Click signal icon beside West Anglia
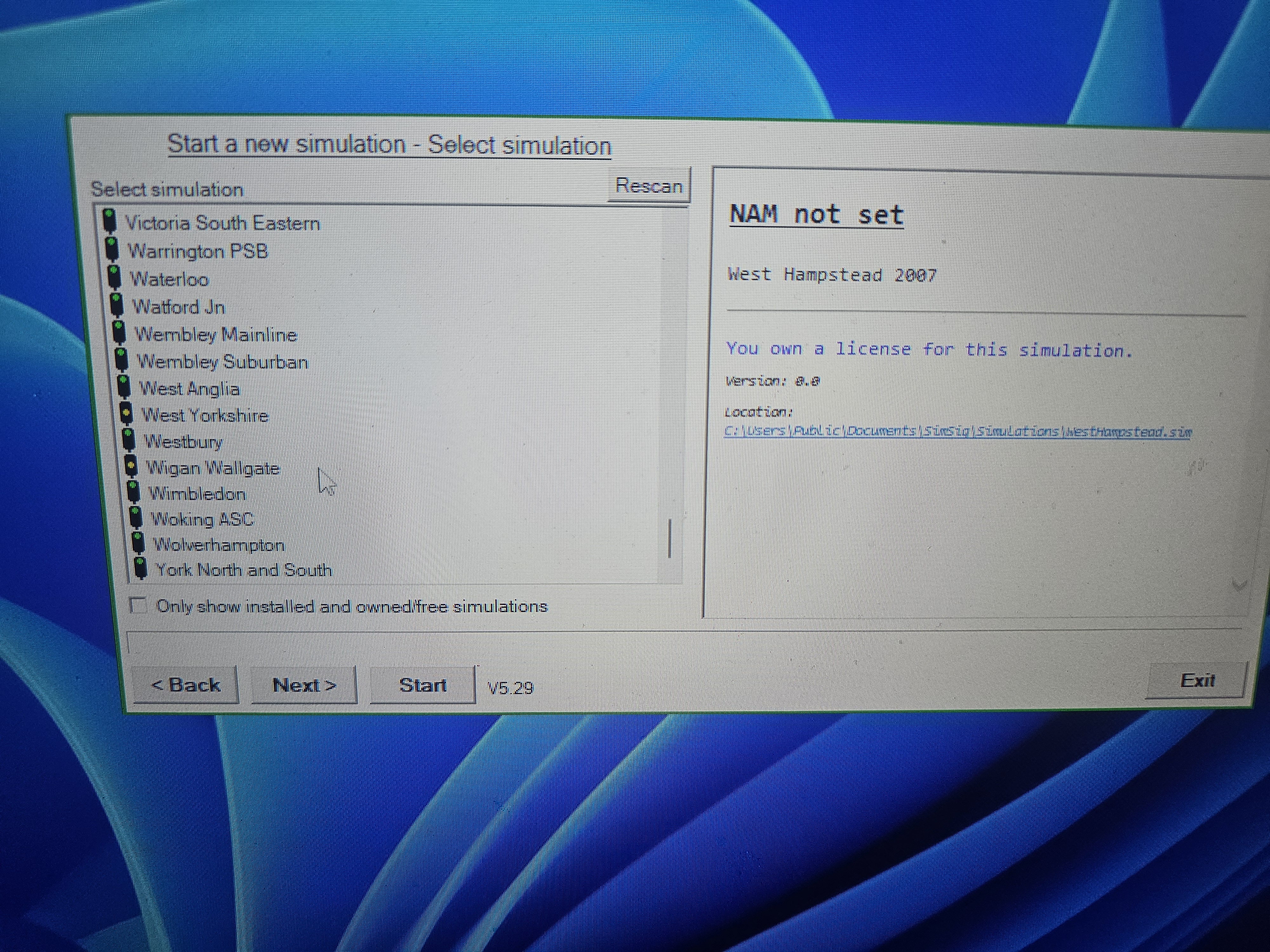Screen dimensions: 1270x952 124,387
